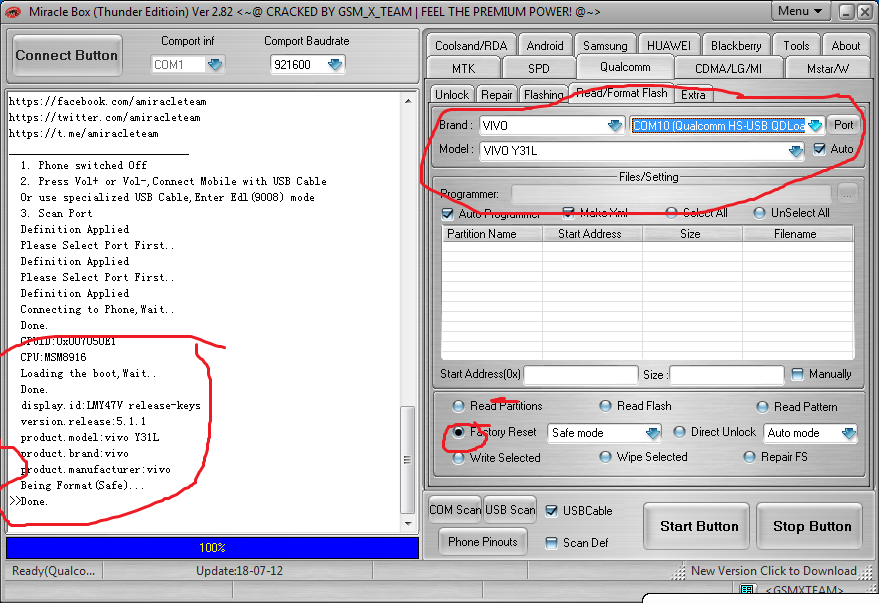Select the Select All radio option
Screen dimensions: 879x603
pos(671,212)
